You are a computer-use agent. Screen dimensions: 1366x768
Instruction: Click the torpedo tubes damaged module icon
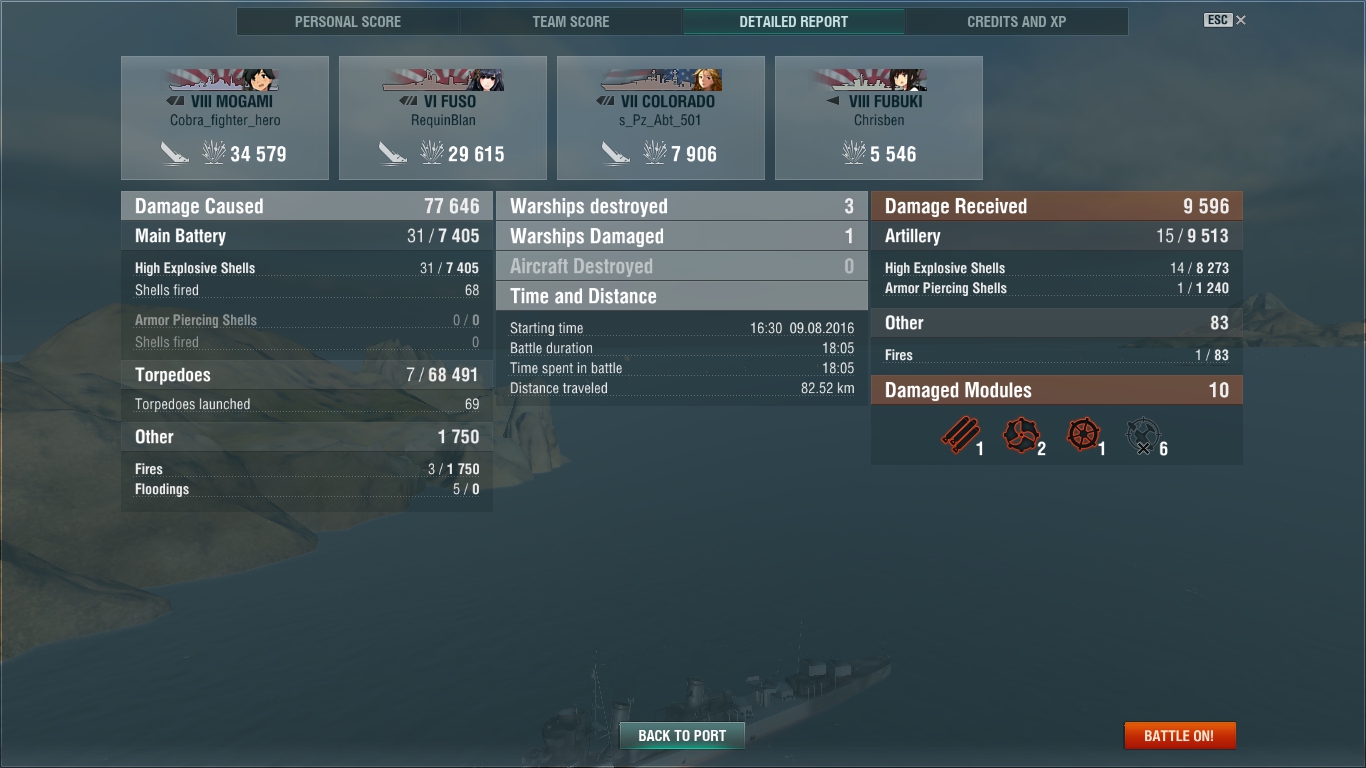pyautogui.click(x=960, y=436)
